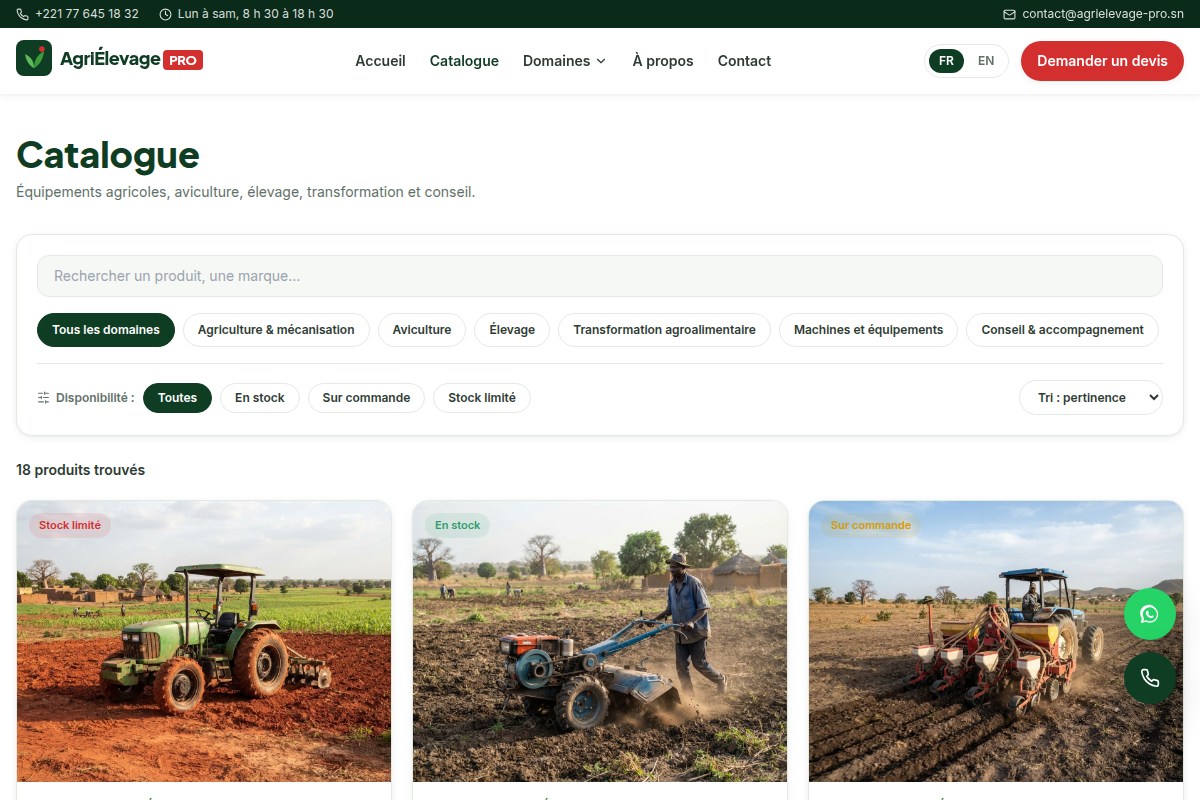This screenshot has width=1200, height=800.
Task: Click the Stock limité badge on tractor card
Action: coord(70,525)
